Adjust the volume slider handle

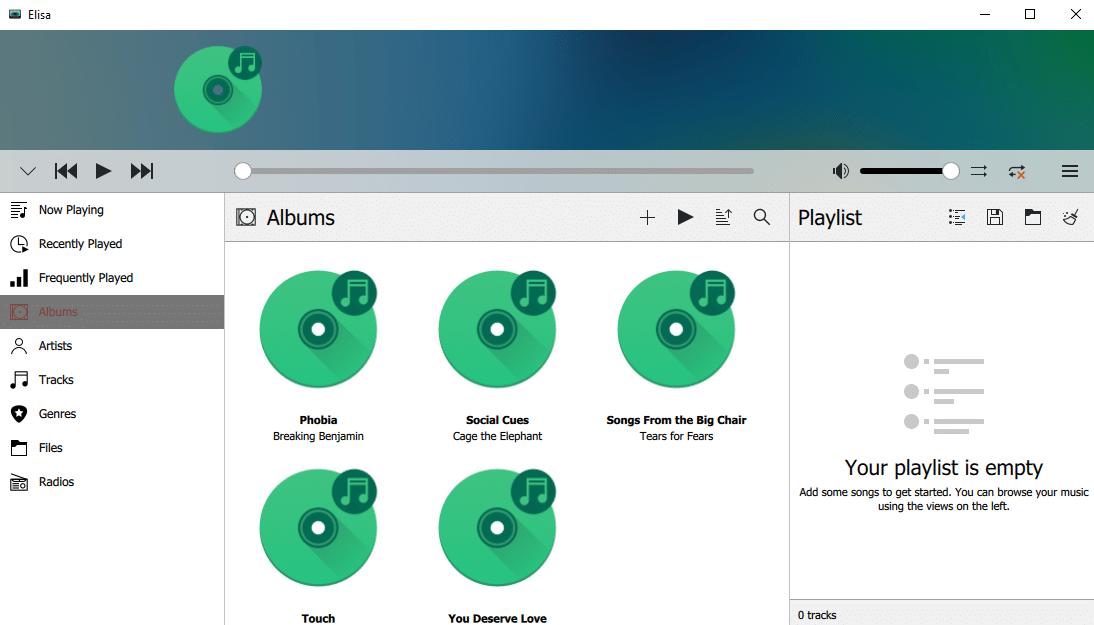point(950,171)
